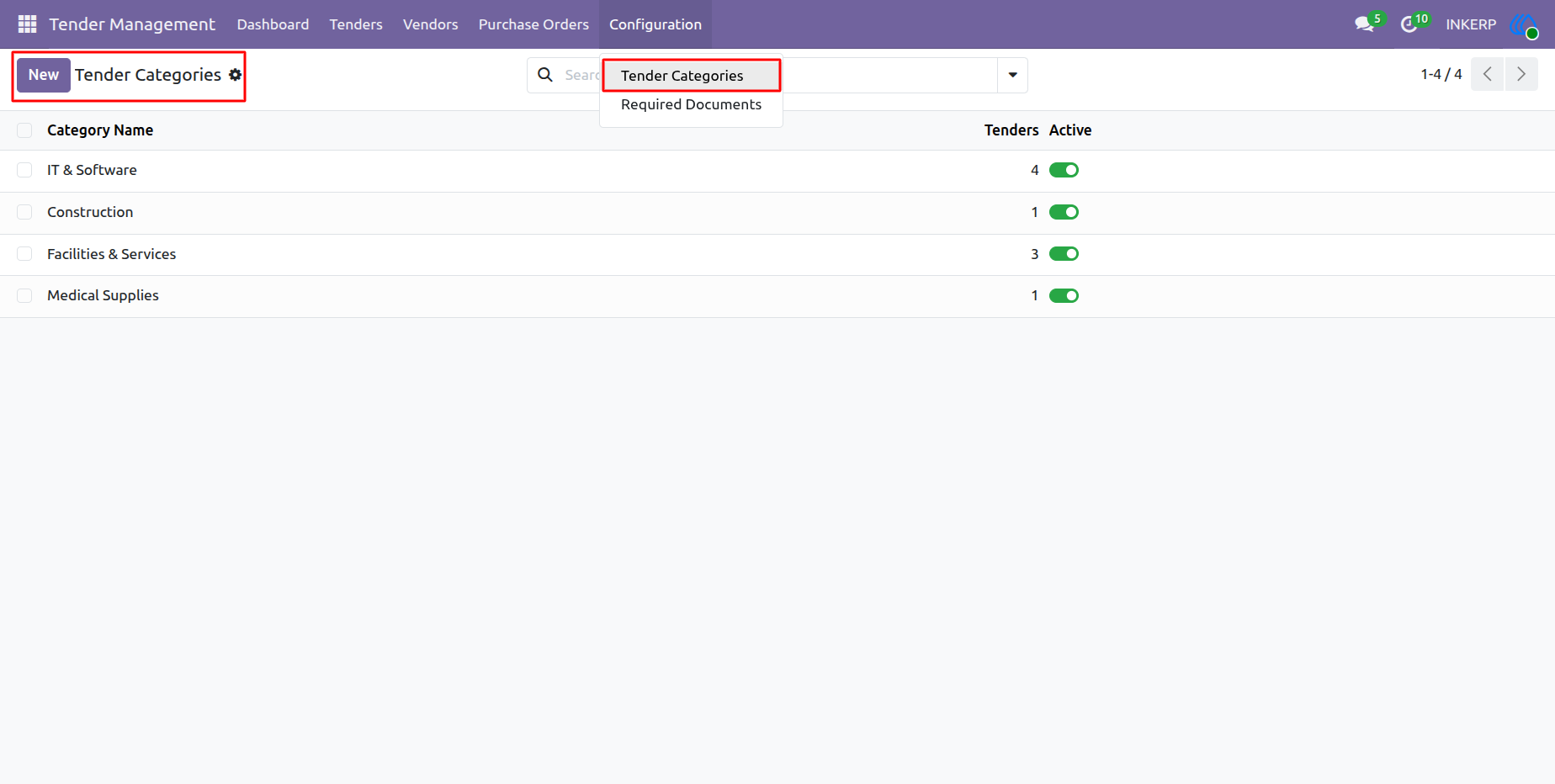Open the Construction category row

coord(777,213)
